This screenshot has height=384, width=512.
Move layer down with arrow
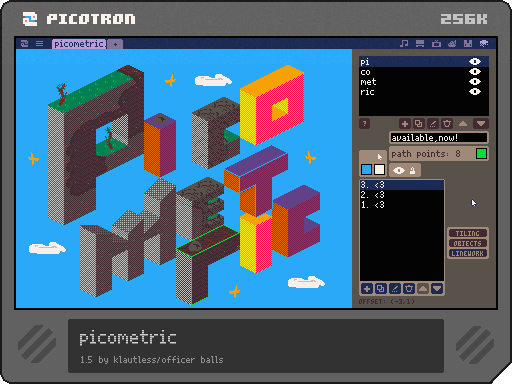[481, 124]
